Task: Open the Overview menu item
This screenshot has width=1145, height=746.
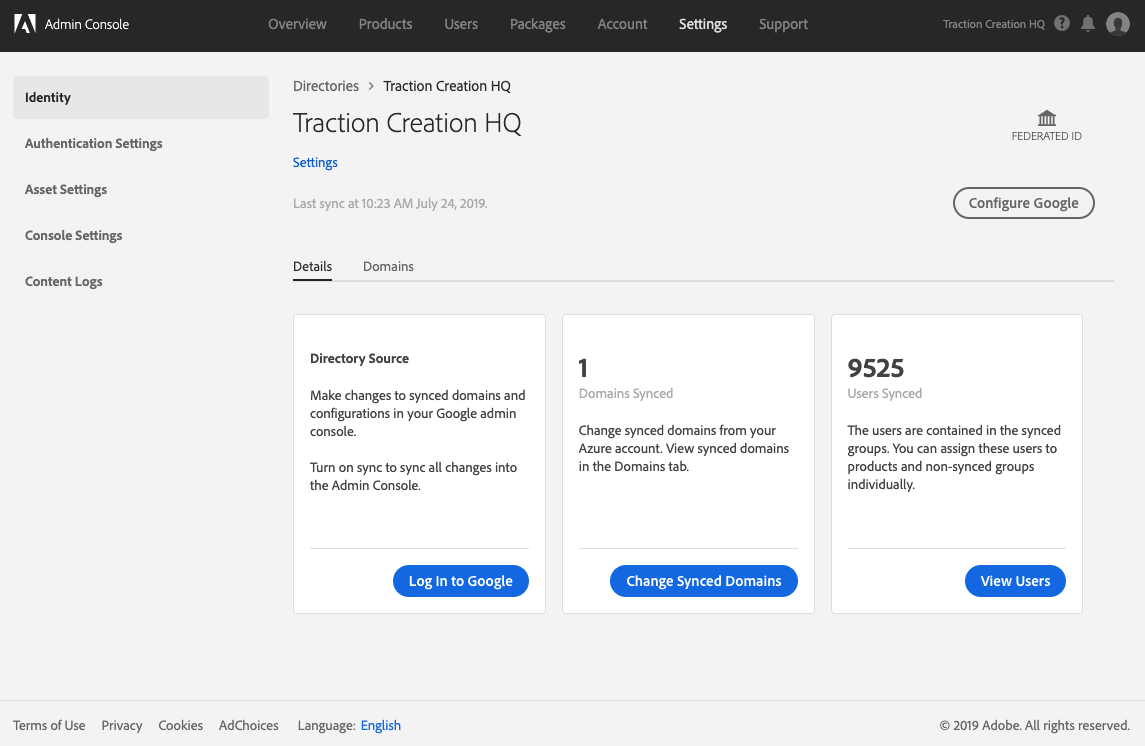Action: click(297, 24)
